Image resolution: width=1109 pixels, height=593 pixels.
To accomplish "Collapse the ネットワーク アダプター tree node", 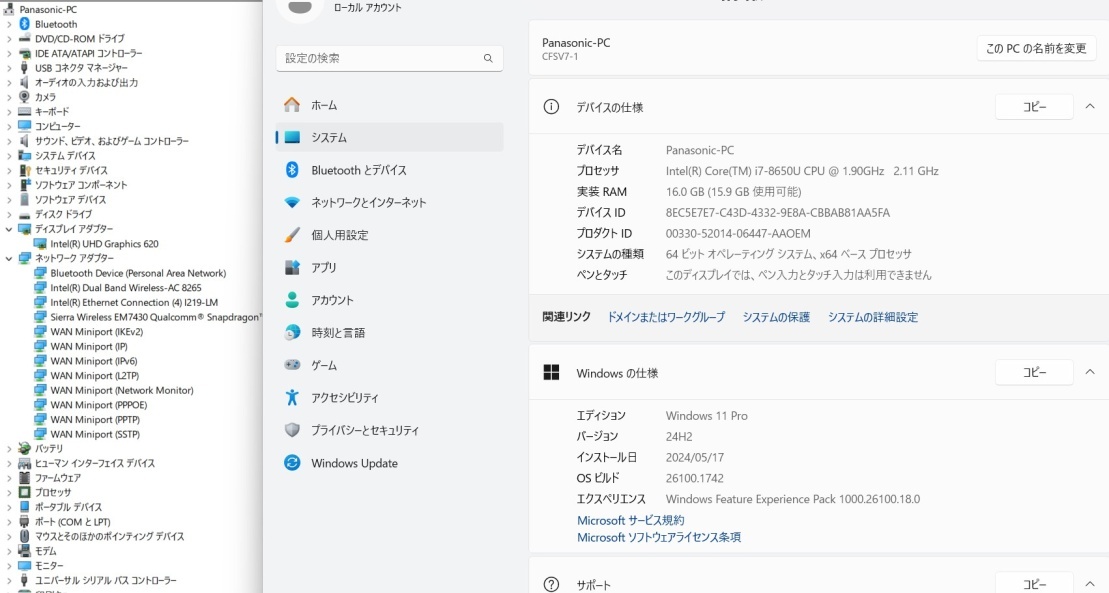I will click(8, 258).
